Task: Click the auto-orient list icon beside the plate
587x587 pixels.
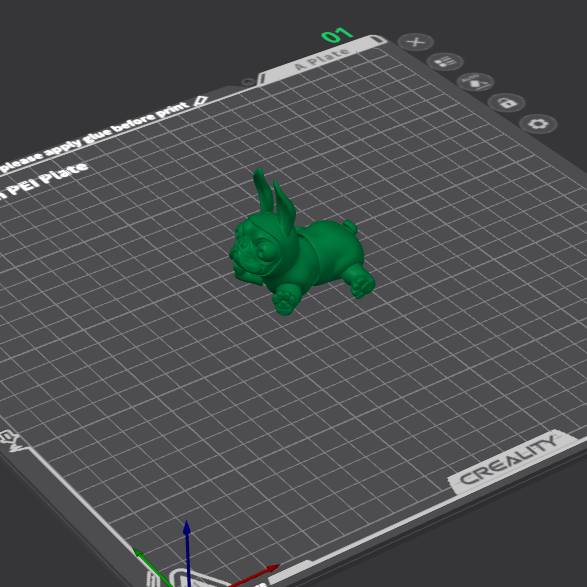Action: pyautogui.click(x=445, y=62)
